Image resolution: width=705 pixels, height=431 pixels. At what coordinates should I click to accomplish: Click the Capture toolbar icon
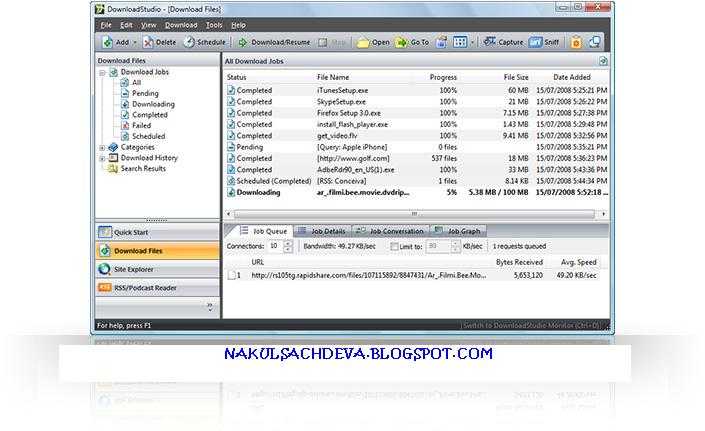[489, 42]
